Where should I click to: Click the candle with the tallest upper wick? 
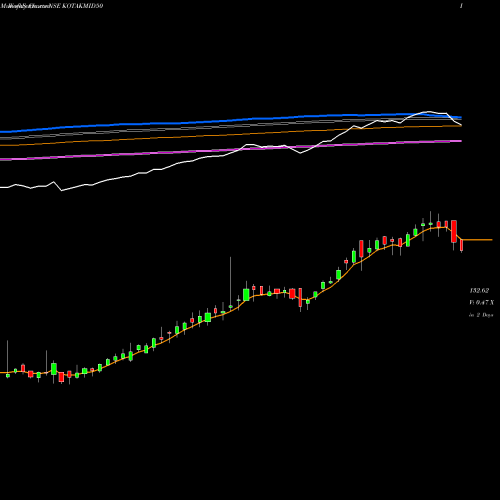tap(230, 283)
